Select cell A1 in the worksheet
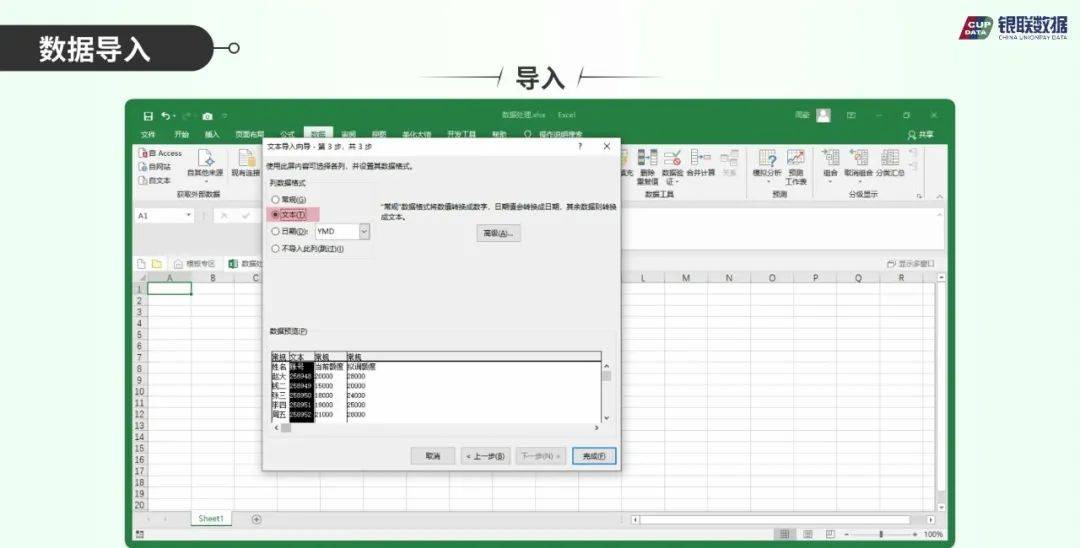This screenshot has height=548, width=1080. (169, 289)
